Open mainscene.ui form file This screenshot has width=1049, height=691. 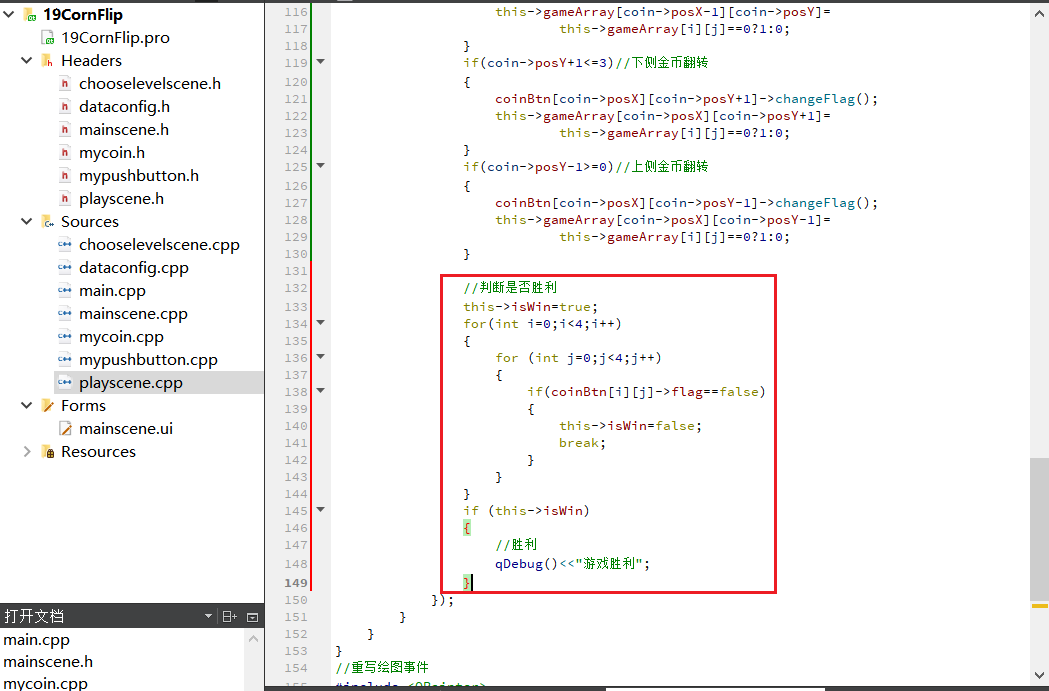click(x=125, y=429)
